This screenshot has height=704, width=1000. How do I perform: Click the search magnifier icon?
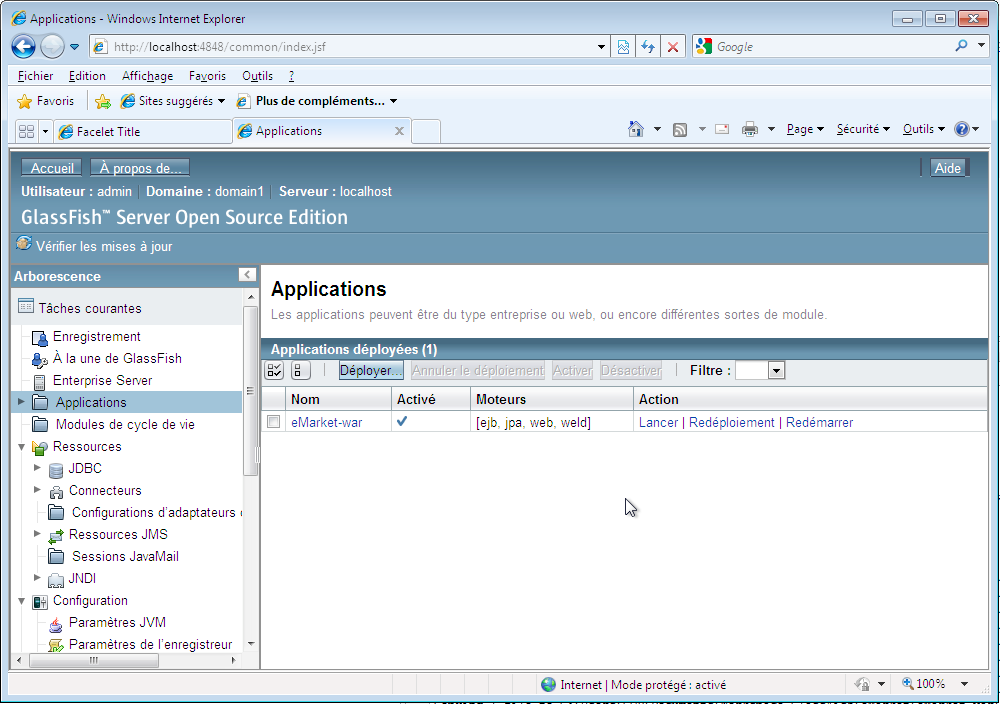pyautogui.click(x=961, y=46)
